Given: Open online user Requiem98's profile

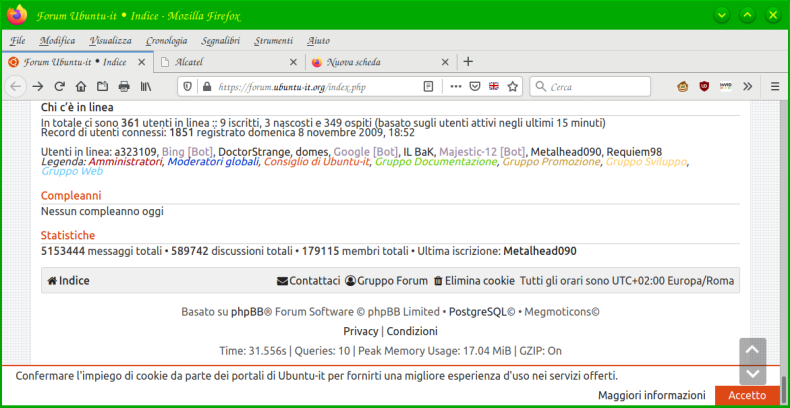Looking at the screenshot, I should [634, 152].
